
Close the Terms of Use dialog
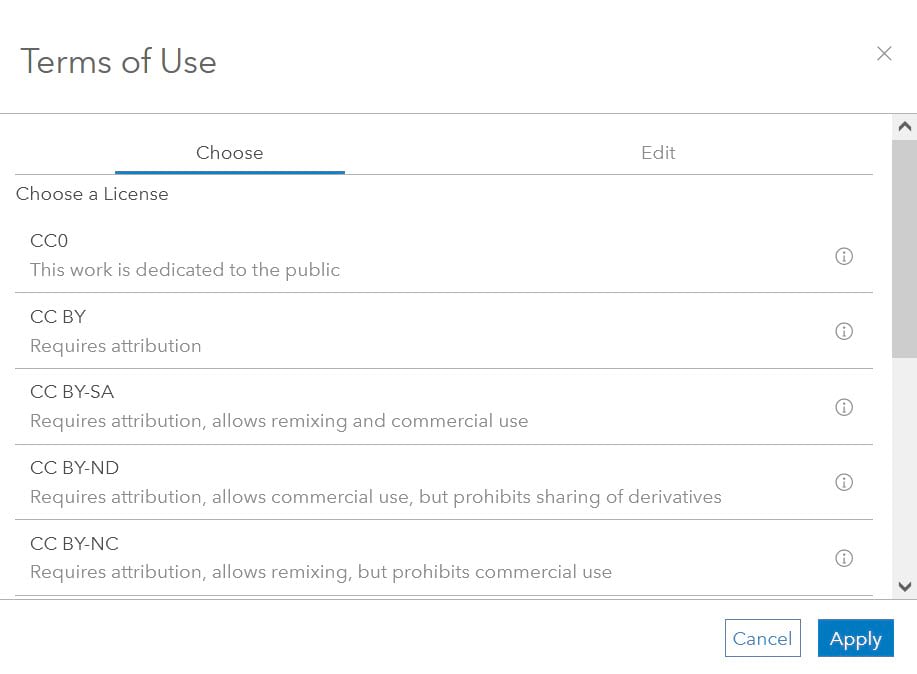884,53
